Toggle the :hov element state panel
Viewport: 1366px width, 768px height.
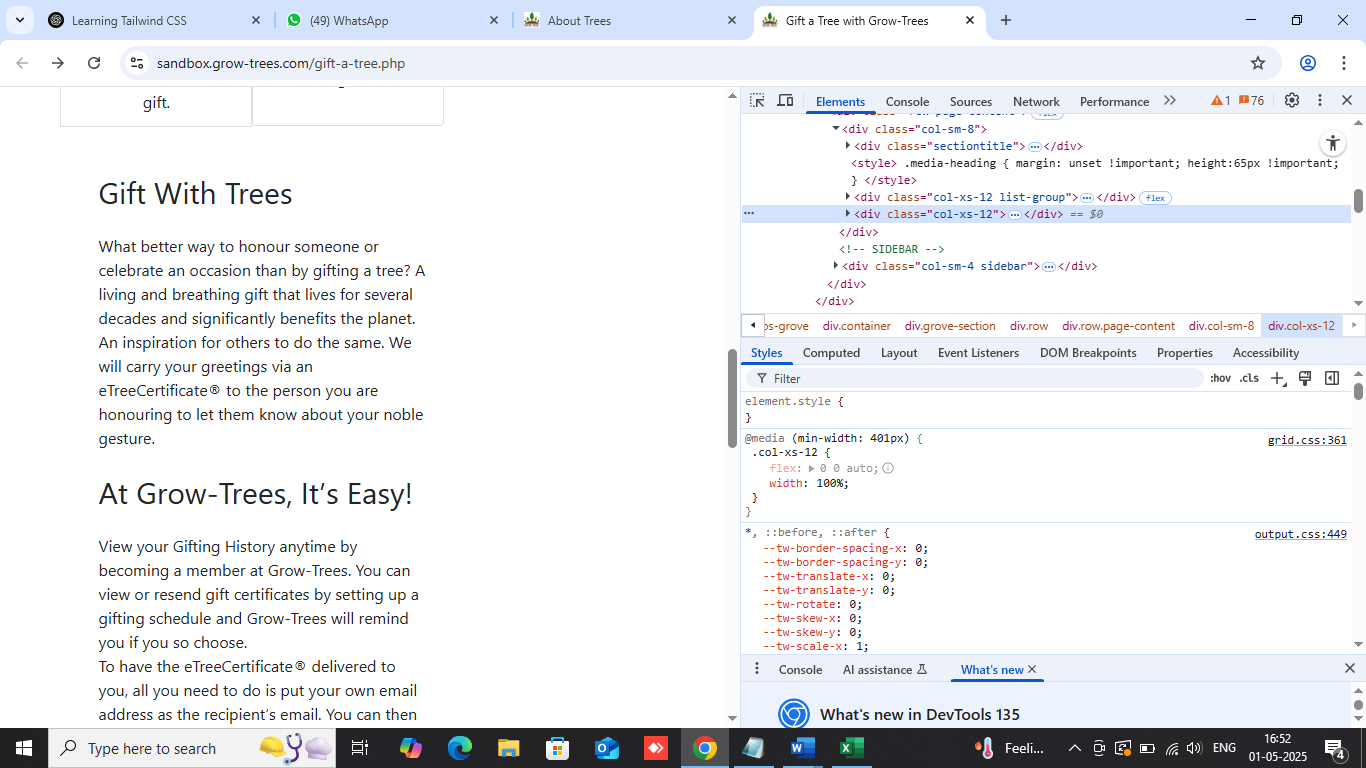pyautogui.click(x=1220, y=378)
